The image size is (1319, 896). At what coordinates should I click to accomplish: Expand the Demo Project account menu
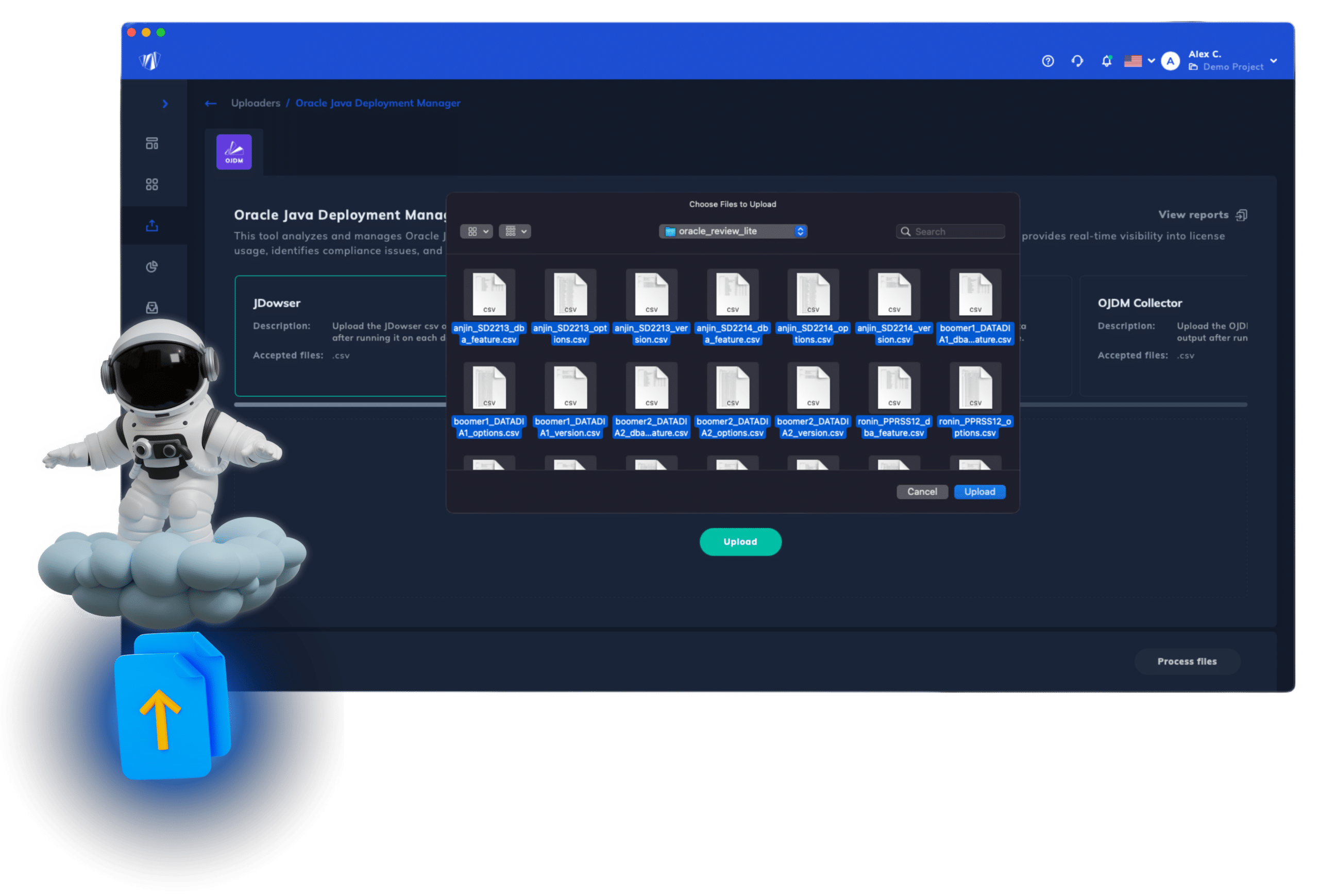pyautogui.click(x=1273, y=61)
